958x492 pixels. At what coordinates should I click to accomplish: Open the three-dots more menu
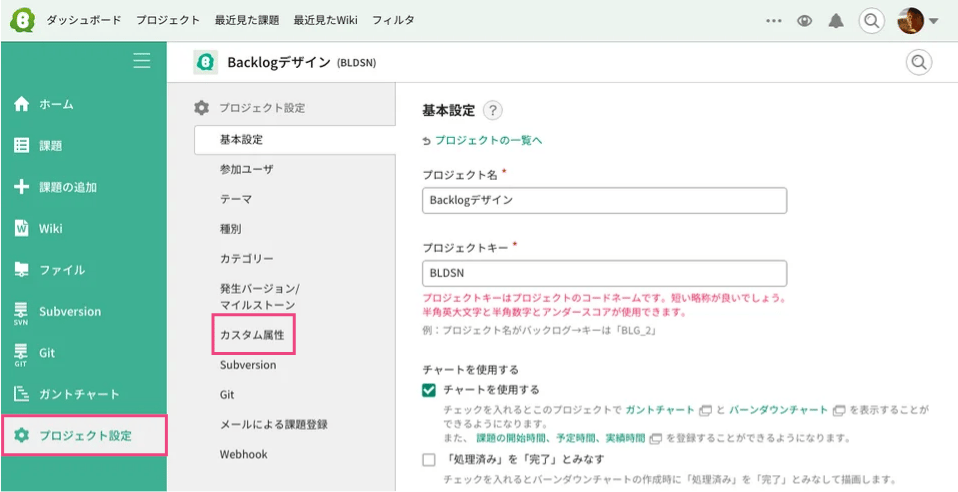click(773, 21)
